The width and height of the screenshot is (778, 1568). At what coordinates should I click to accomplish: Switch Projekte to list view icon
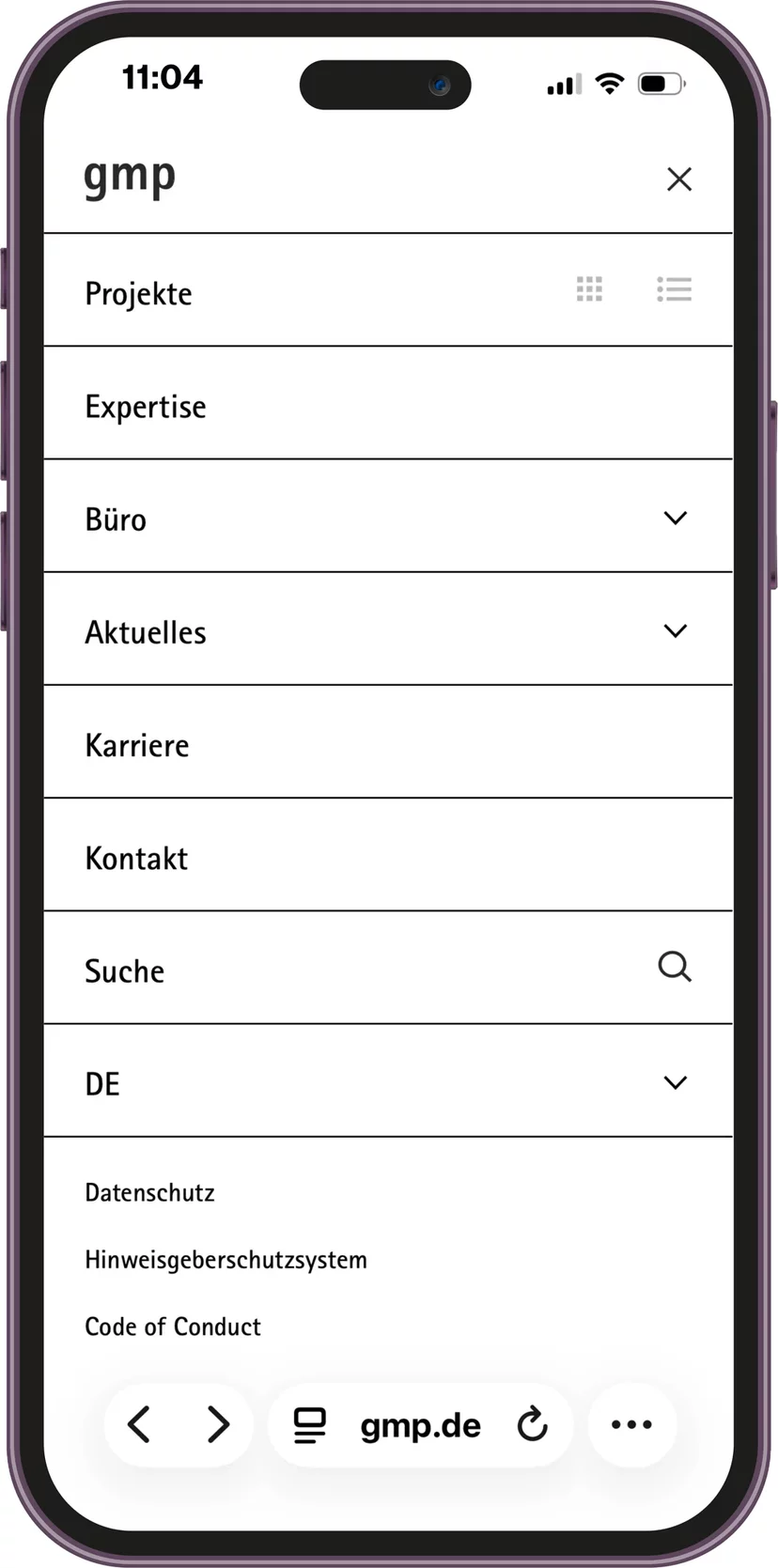[x=674, y=289]
